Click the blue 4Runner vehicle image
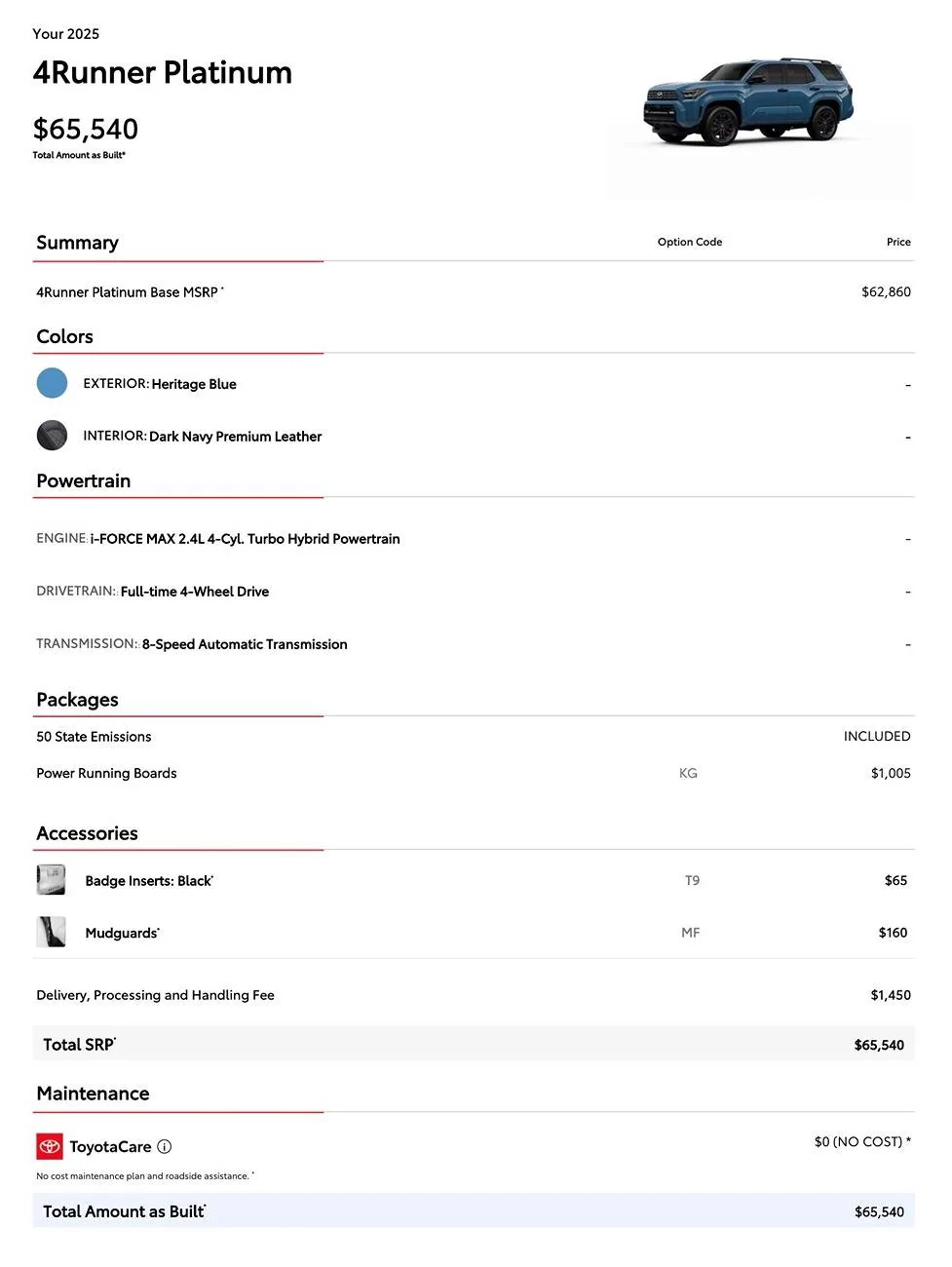This screenshot has height=1267, width=952. 748,101
